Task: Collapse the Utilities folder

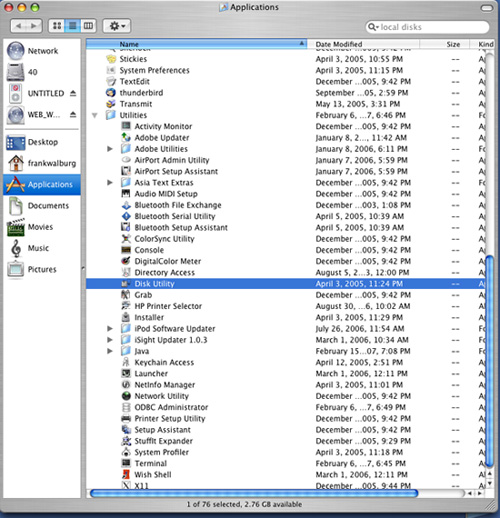Action: [x=95, y=115]
